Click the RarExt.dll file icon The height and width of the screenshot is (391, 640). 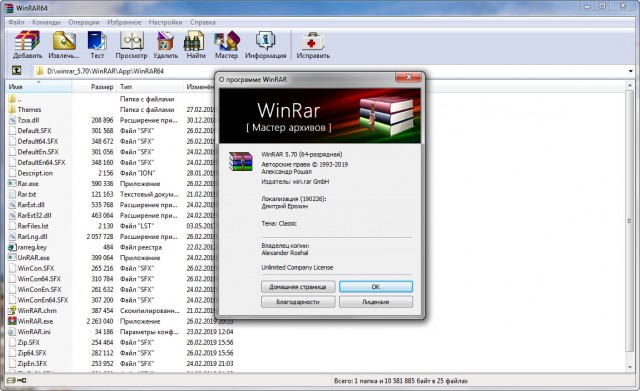click(x=12, y=204)
